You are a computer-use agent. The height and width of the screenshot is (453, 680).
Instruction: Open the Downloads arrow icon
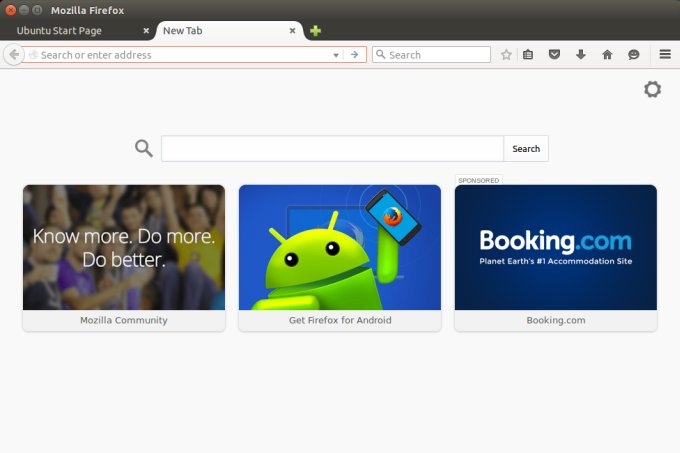[x=581, y=55]
